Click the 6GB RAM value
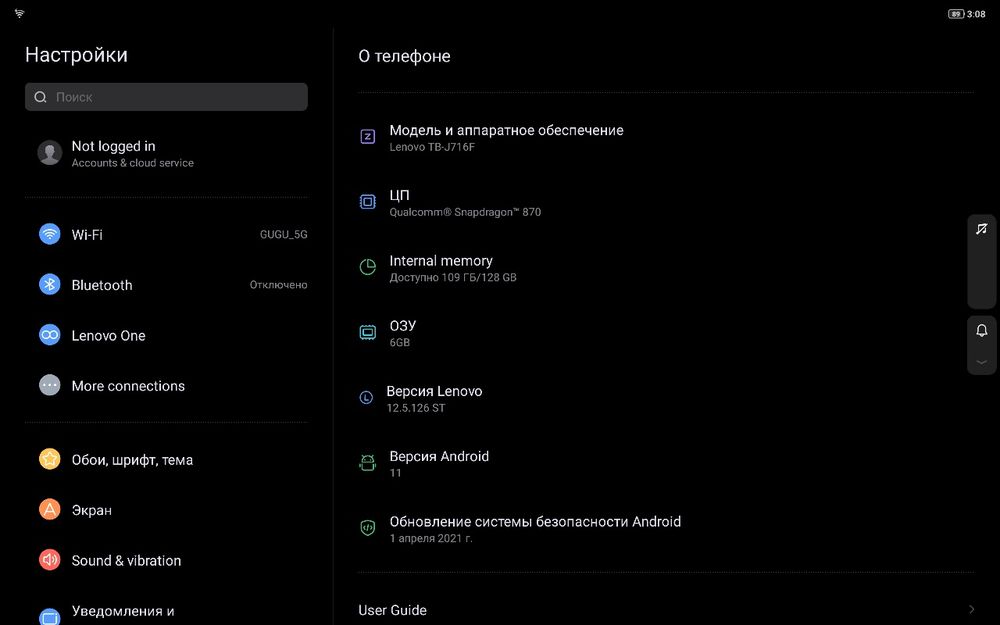The height and width of the screenshot is (625, 1000). [x=400, y=342]
